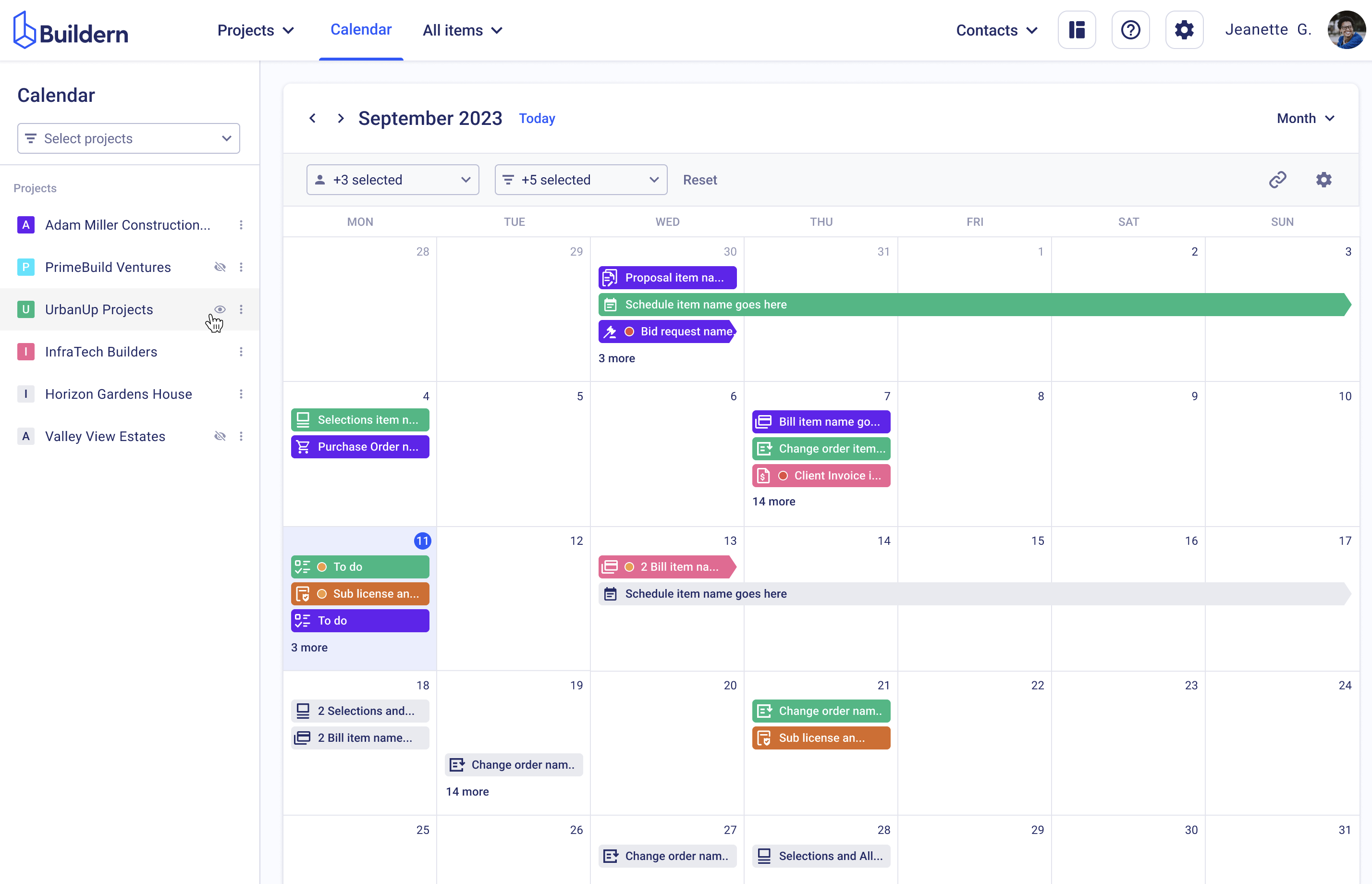The image size is (1372, 884).
Task: Open green Schedule item starting August 30
Action: [974, 305]
